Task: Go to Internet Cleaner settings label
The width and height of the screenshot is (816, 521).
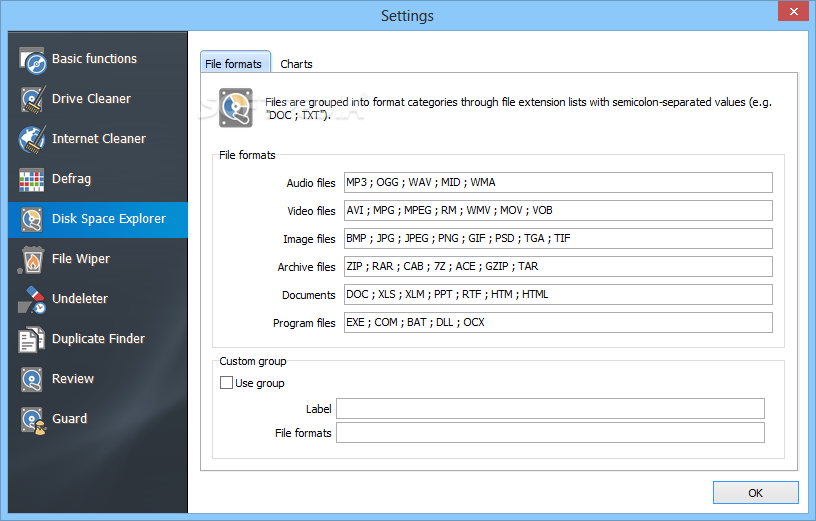Action: (x=99, y=139)
